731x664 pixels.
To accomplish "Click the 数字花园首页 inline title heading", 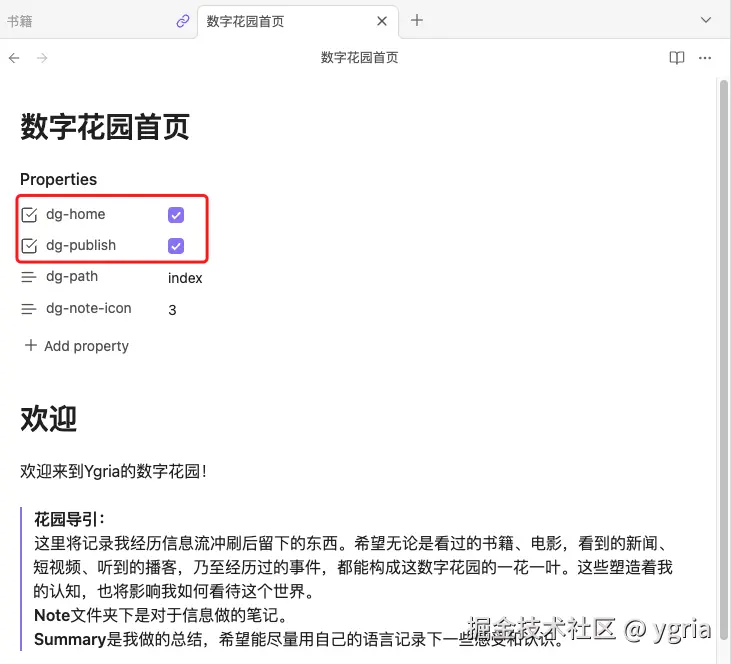I will [x=105, y=126].
